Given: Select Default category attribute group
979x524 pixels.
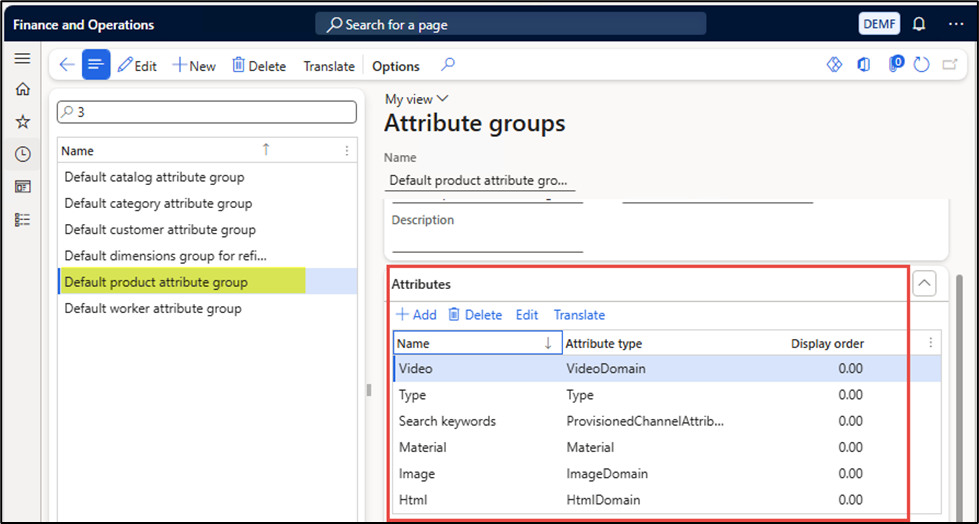Looking at the screenshot, I should pyautogui.click(x=207, y=204).
